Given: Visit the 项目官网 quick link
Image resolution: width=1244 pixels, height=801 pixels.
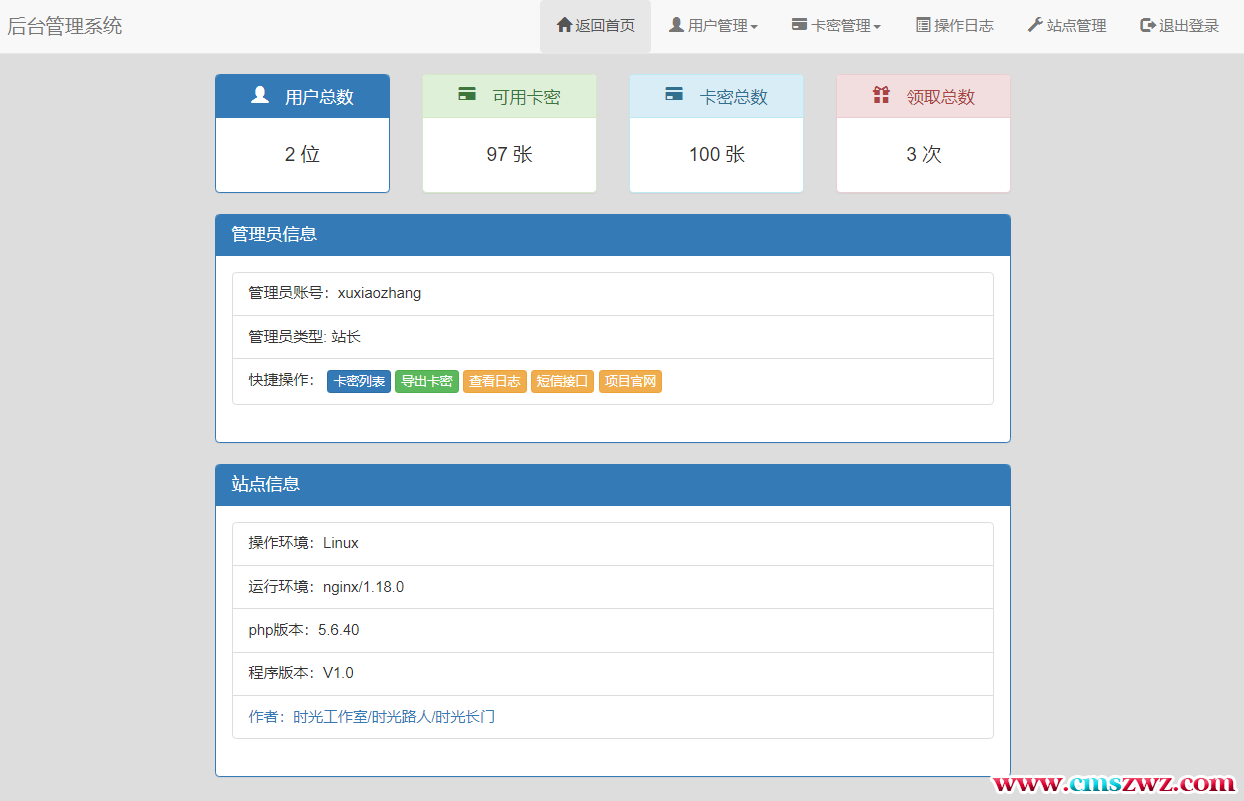Looking at the screenshot, I should pos(630,381).
